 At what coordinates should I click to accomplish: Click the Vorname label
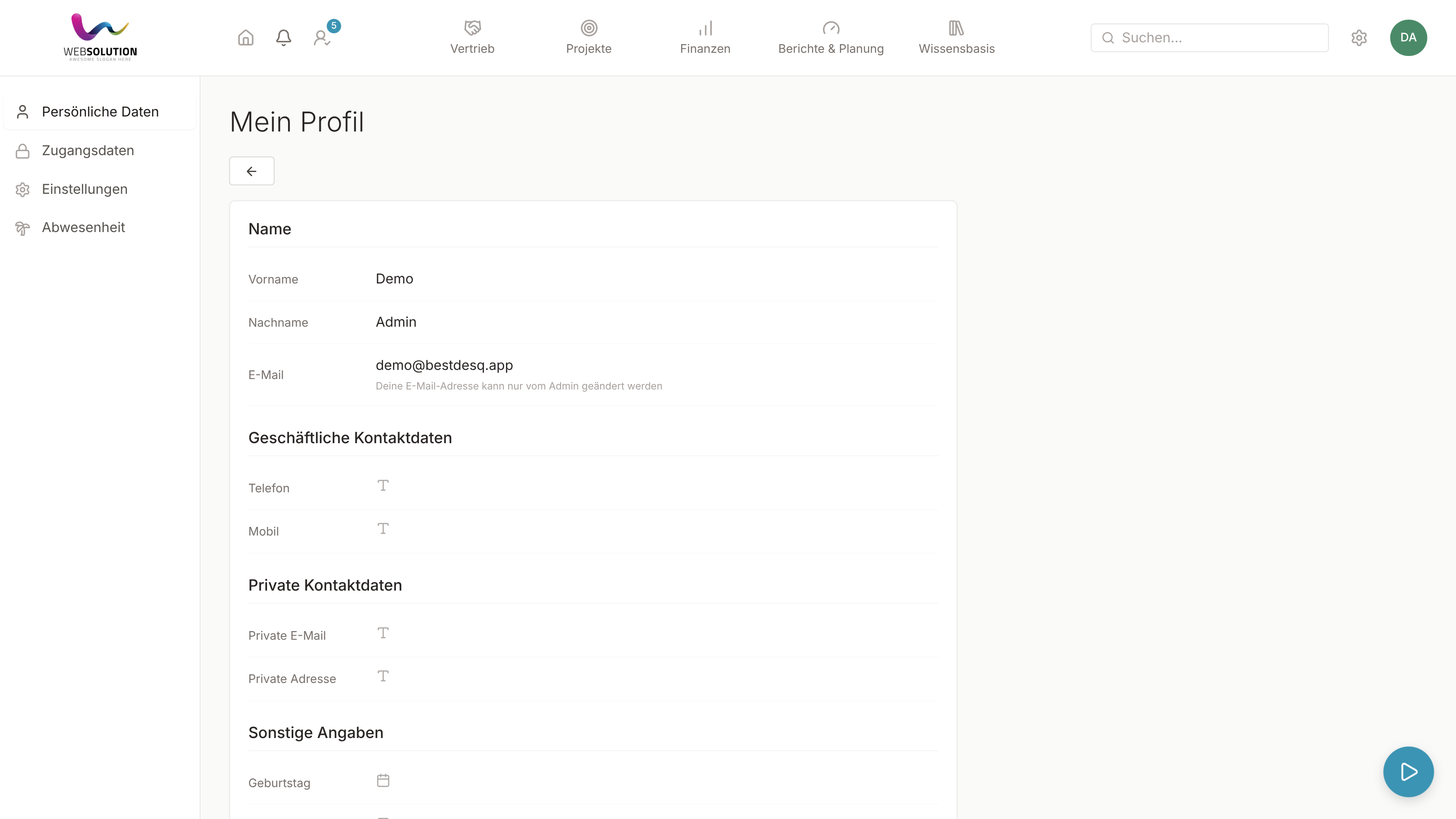(x=273, y=279)
